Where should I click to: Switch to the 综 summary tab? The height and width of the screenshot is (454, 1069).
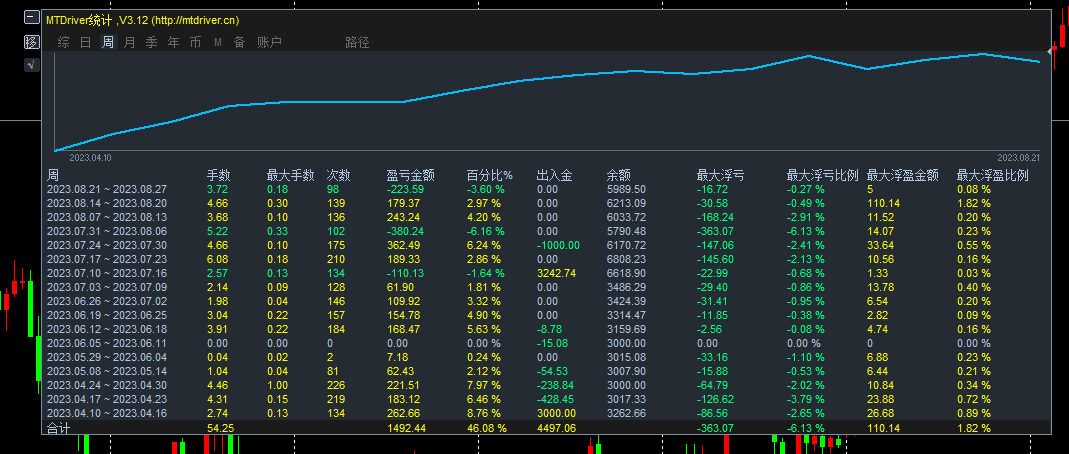(63, 42)
